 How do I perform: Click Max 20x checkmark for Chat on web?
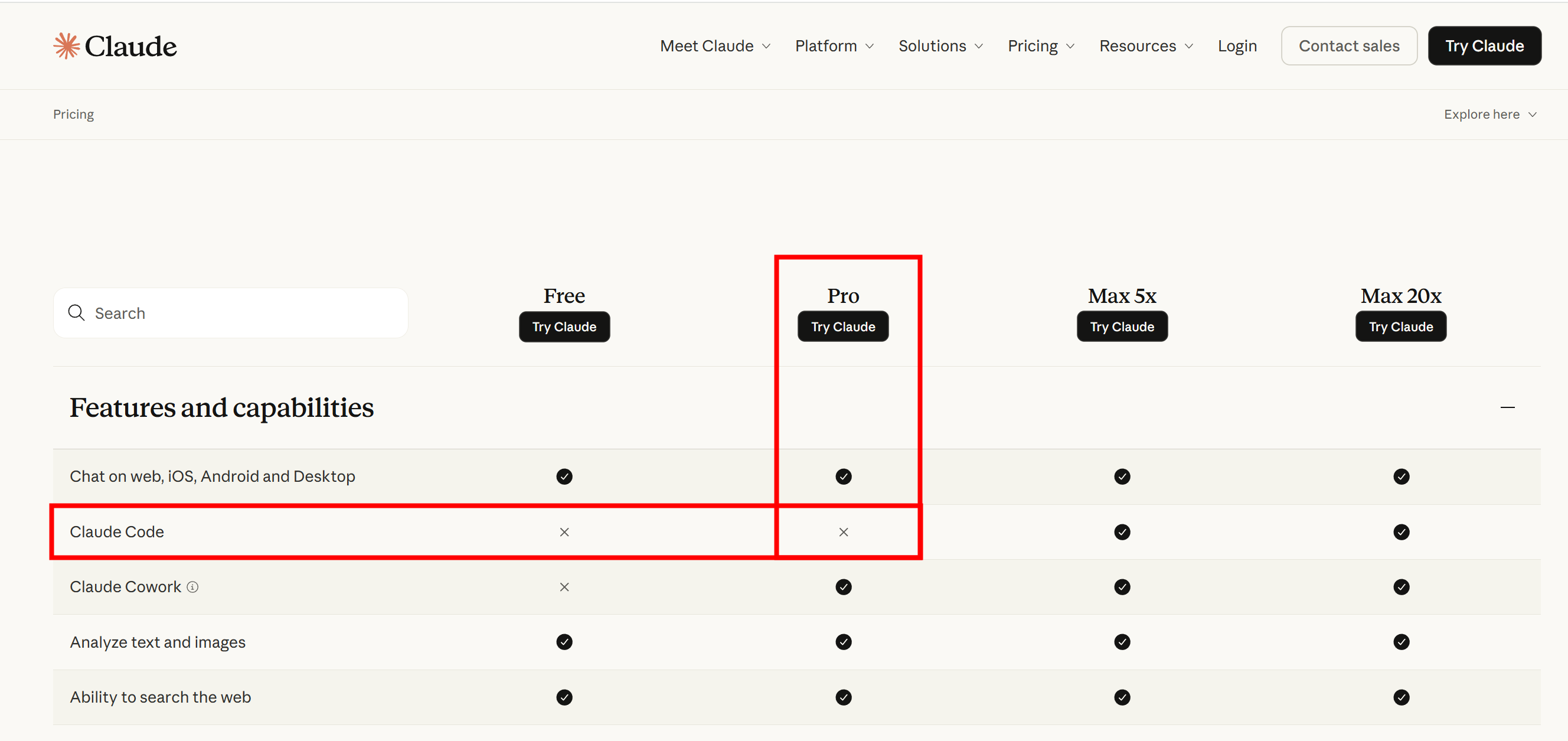tap(1400, 476)
